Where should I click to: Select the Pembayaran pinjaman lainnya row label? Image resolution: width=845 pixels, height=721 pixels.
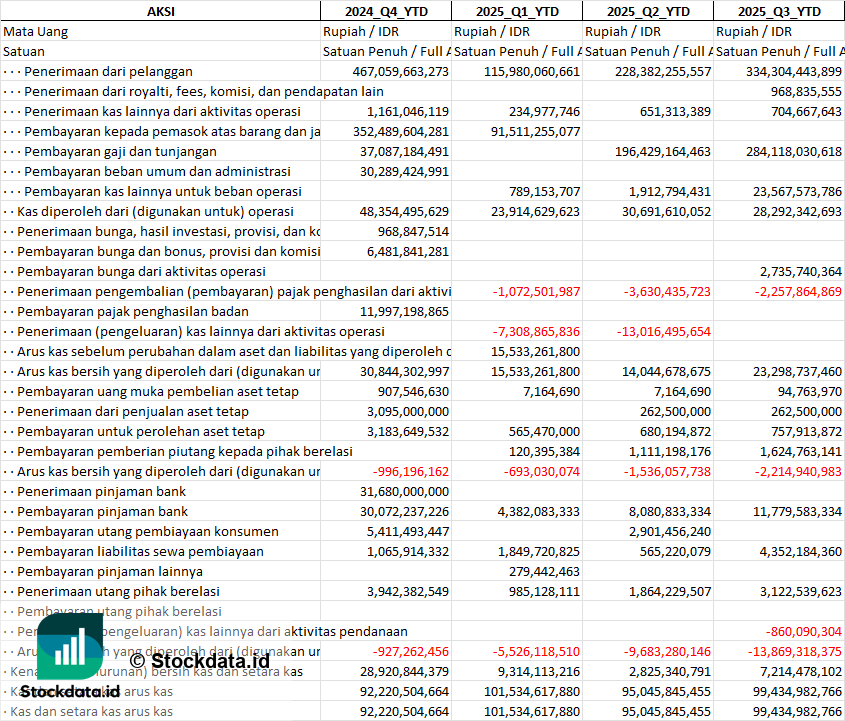pyautogui.click(x=110, y=571)
